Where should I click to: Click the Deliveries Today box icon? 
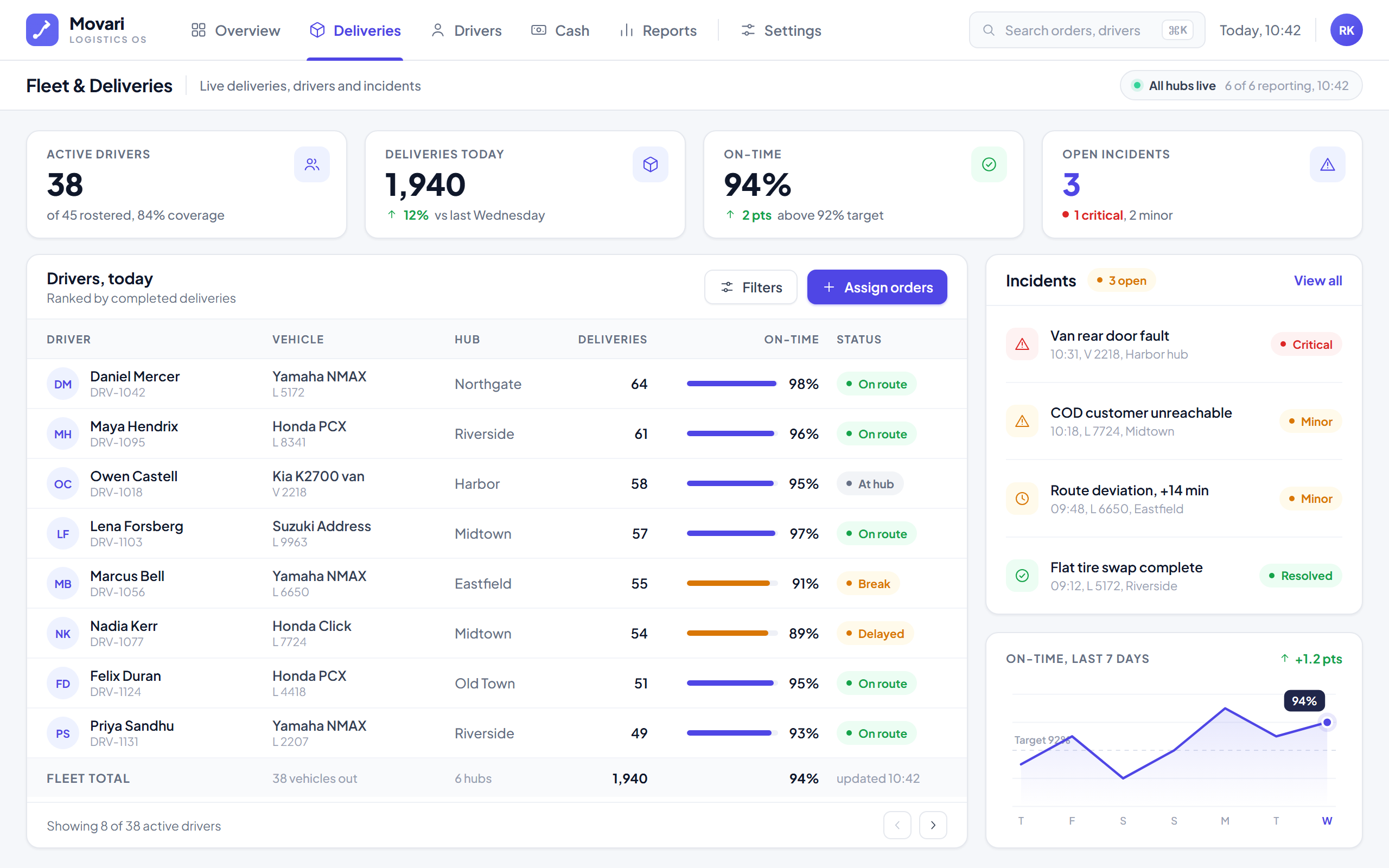[651, 165]
